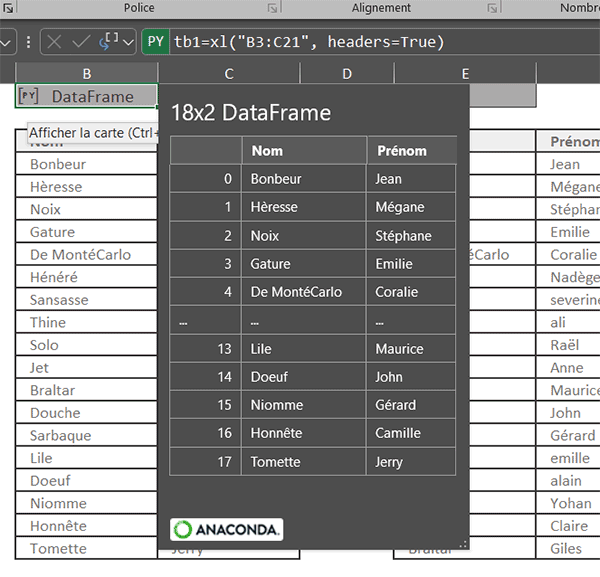This screenshot has height=577, width=600.
Task: Click Coralie in the card preview
Action: [396, 292]
